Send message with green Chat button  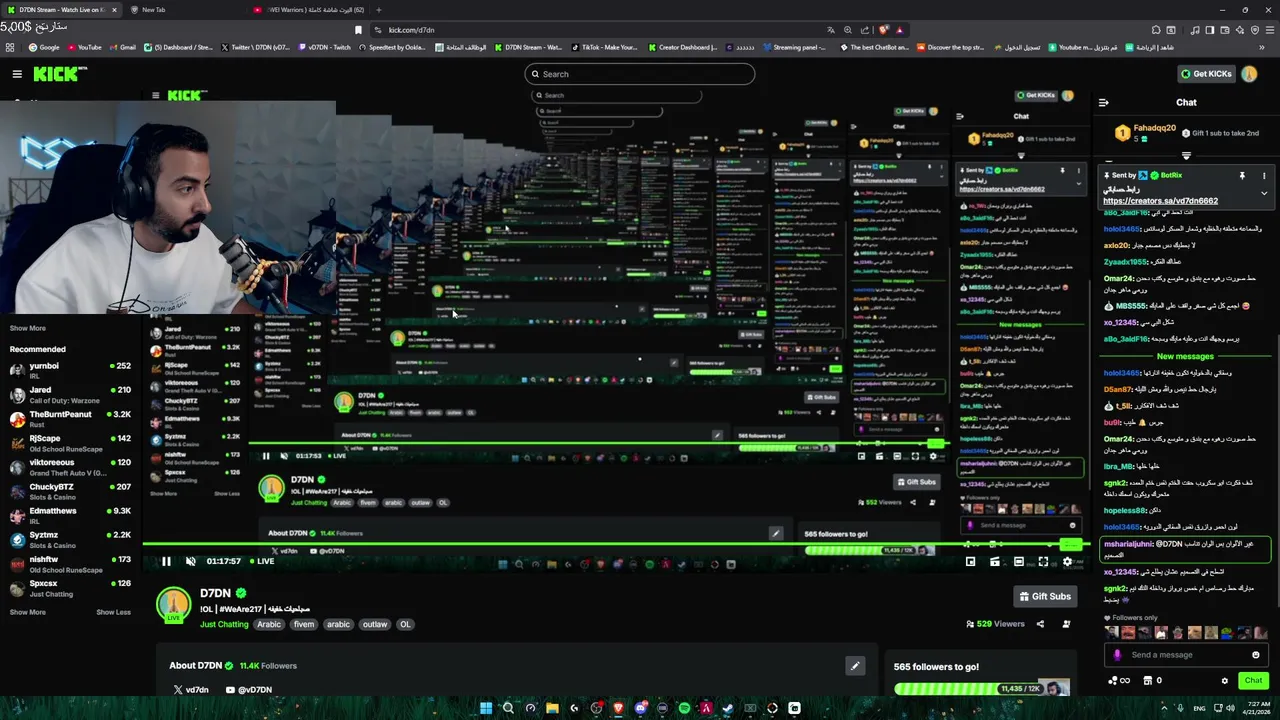(1253, 681)
